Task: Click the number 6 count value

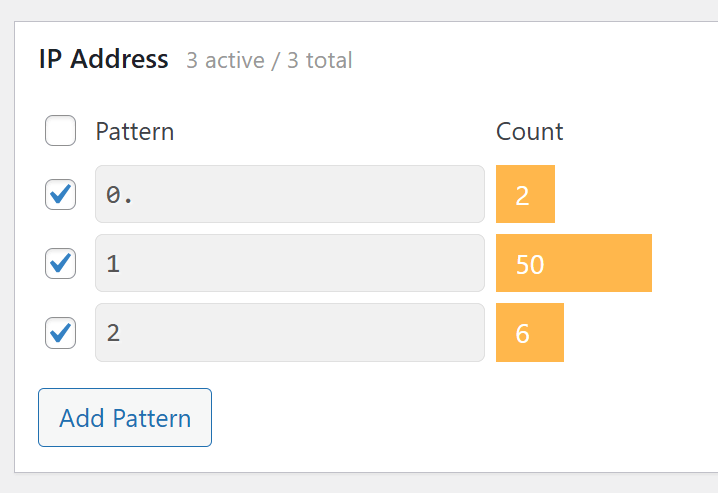Action: coord(522,334)
